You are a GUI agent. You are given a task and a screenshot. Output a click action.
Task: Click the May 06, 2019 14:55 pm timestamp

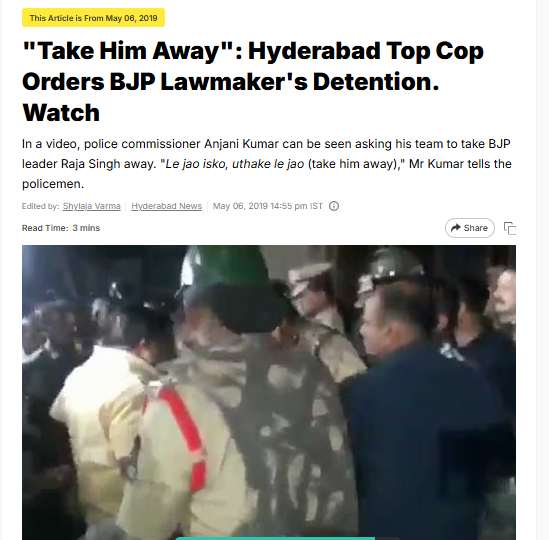point(268,206)
